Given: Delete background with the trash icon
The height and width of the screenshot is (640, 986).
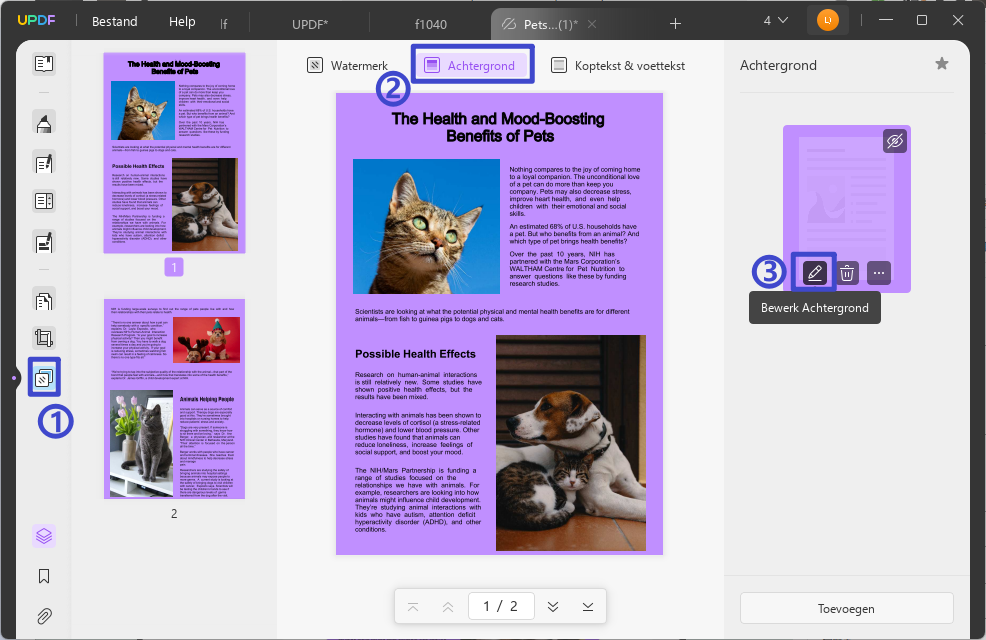Looking at the screenshot, I should (847, 273).
